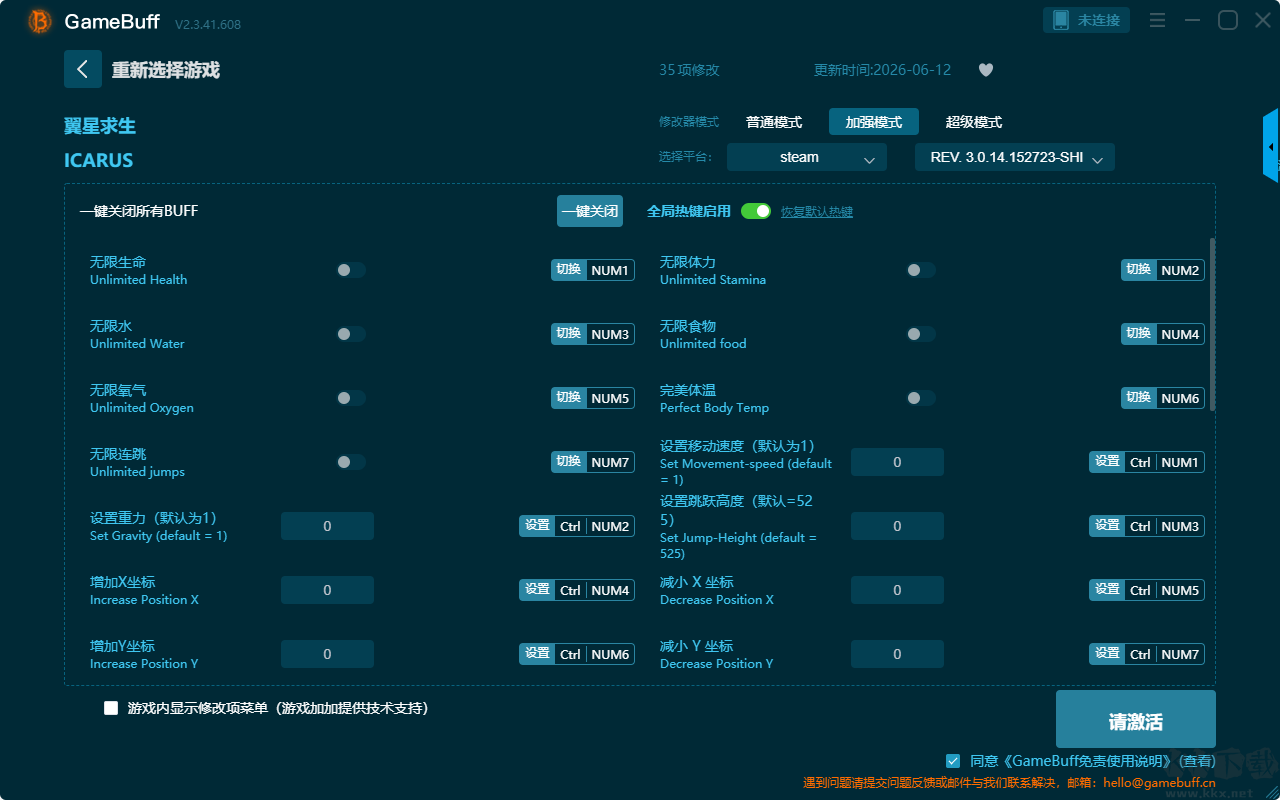
Task: Click 设置 button for Set Jump-Height
Action: pyautogui.click(x=1106, y=526)
